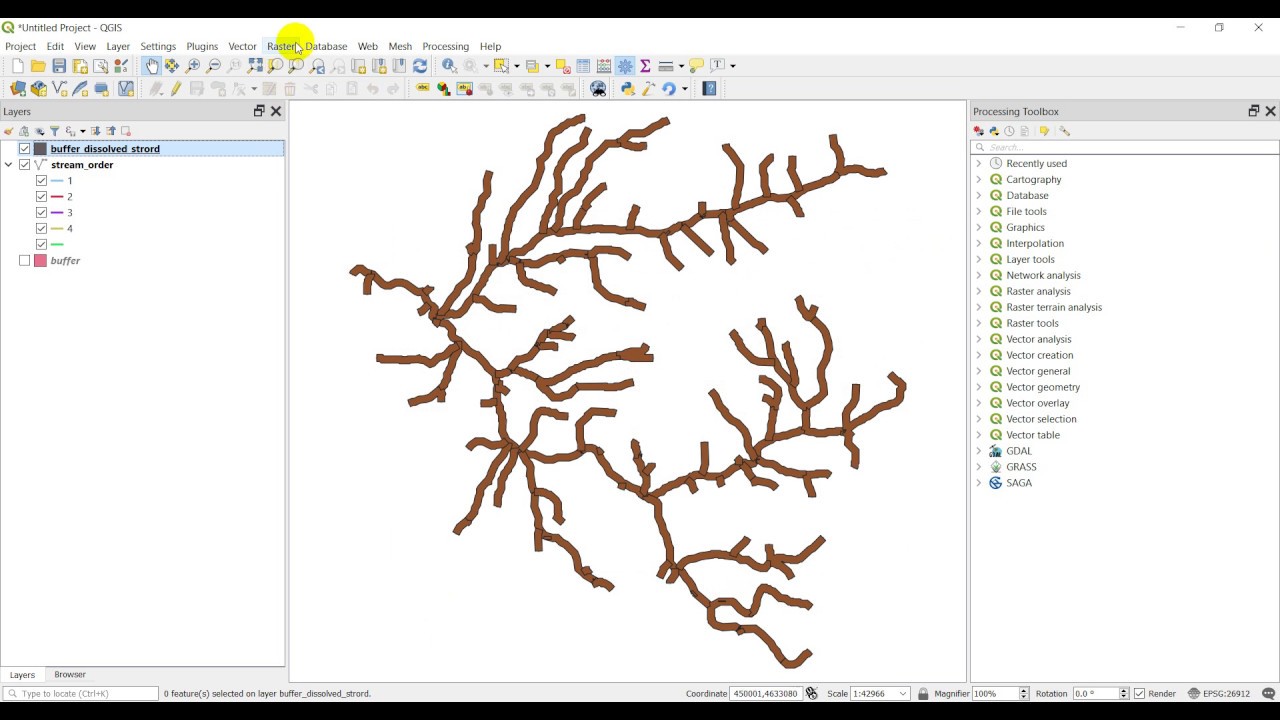The width and height of the screenshot is (1280, 720).
Task: Click the Open Layer Styling brush icon
Action: pos(9,131)
